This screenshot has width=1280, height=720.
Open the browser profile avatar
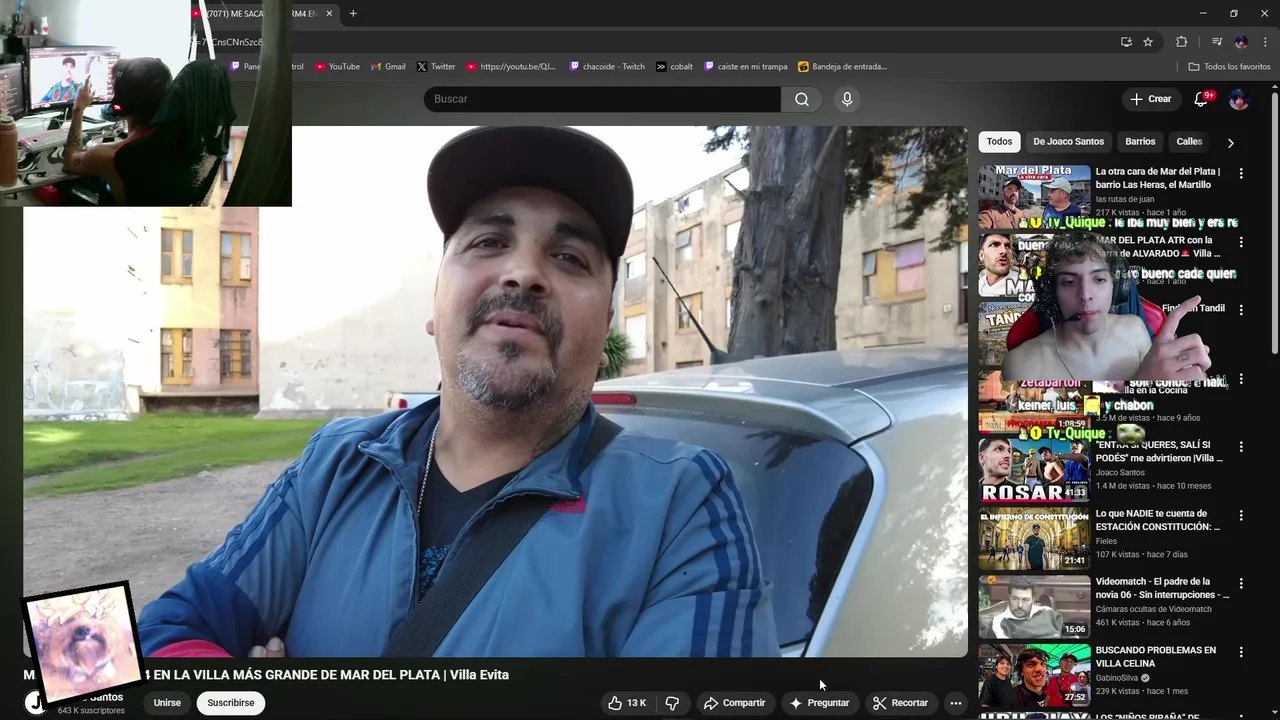click(x=1241, y=42)
